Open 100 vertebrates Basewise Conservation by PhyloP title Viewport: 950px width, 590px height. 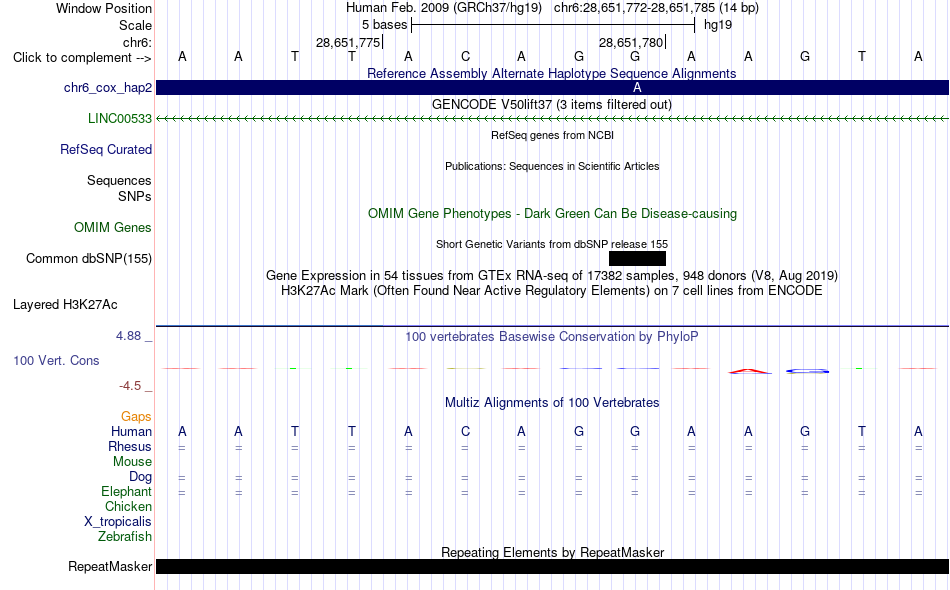[551, 337]
